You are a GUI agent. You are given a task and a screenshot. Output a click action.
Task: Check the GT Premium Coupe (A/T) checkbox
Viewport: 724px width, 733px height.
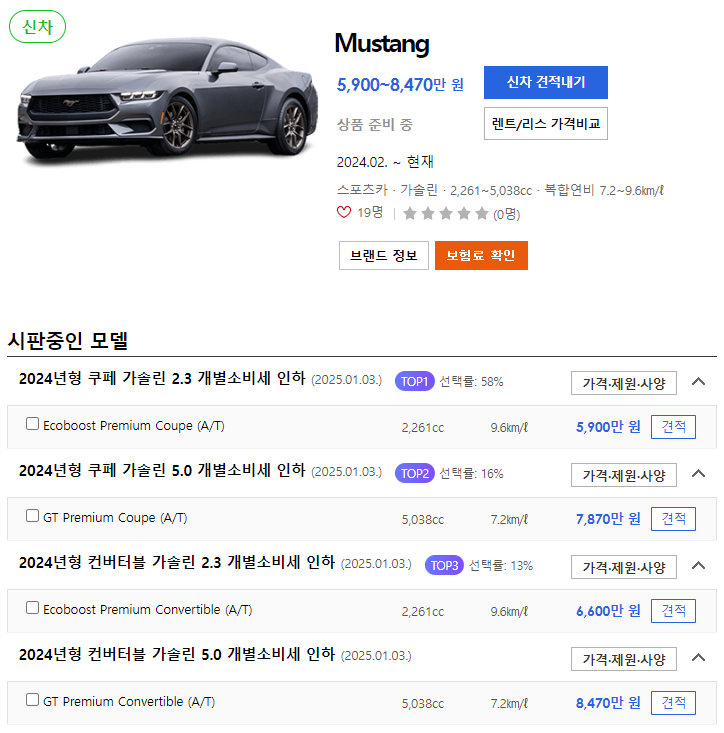(32, 516)
